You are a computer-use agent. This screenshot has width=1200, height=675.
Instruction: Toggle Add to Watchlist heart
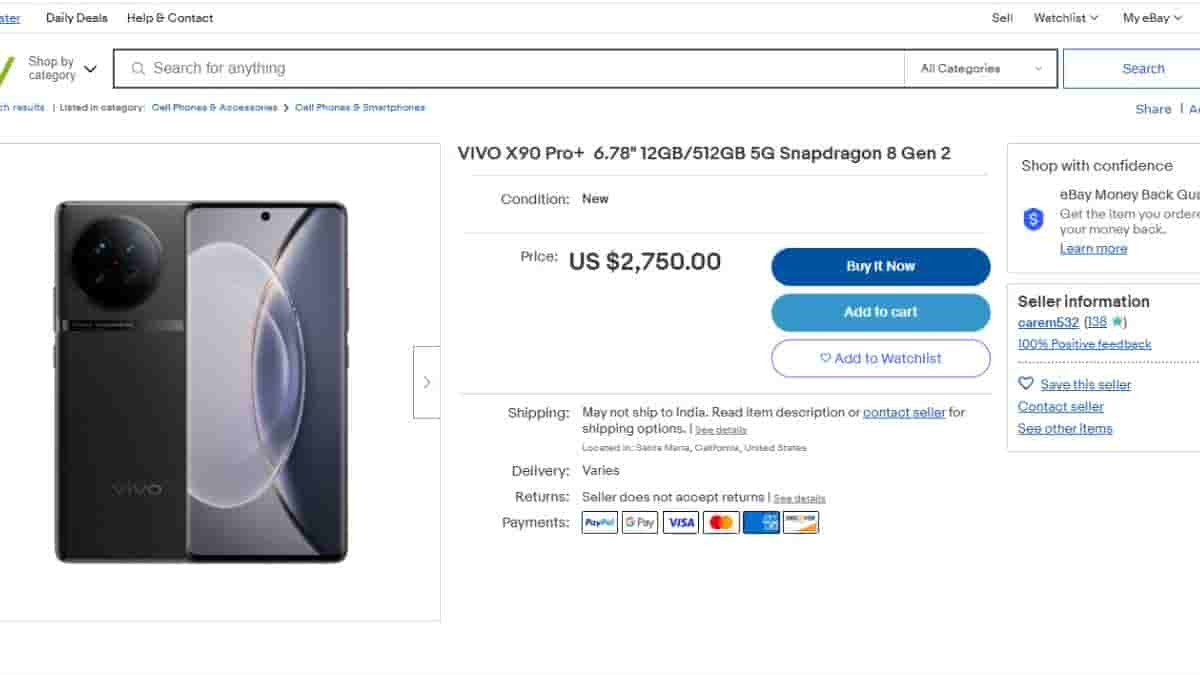tap(826, 358)
